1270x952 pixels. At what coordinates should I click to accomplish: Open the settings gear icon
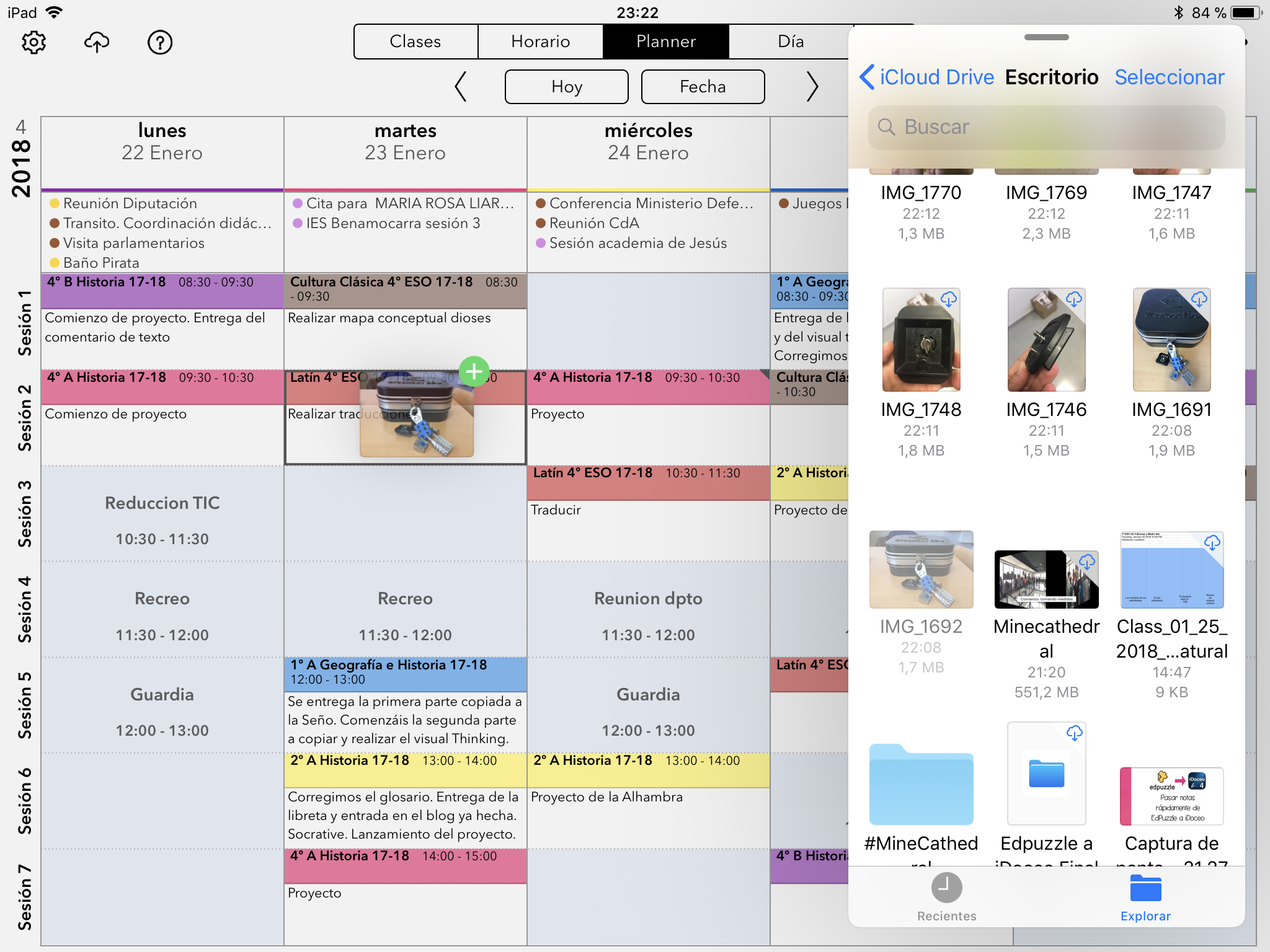33,42
